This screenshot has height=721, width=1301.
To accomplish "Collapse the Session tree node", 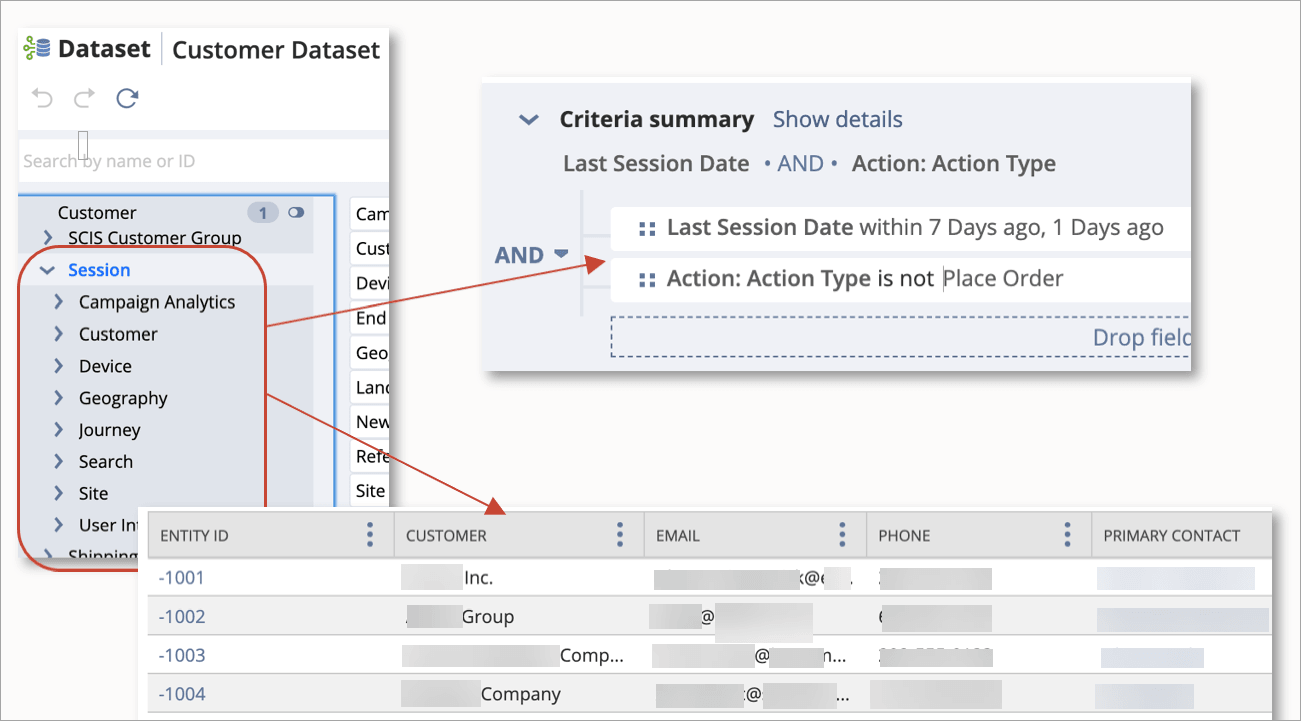I will pyautogui.click(x=46, y=270).
